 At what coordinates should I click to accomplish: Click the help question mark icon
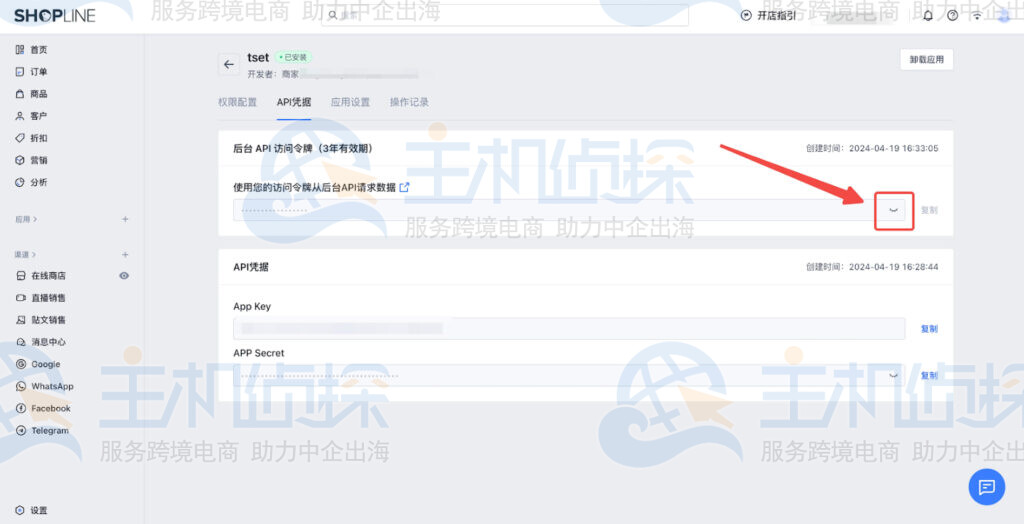953,16
